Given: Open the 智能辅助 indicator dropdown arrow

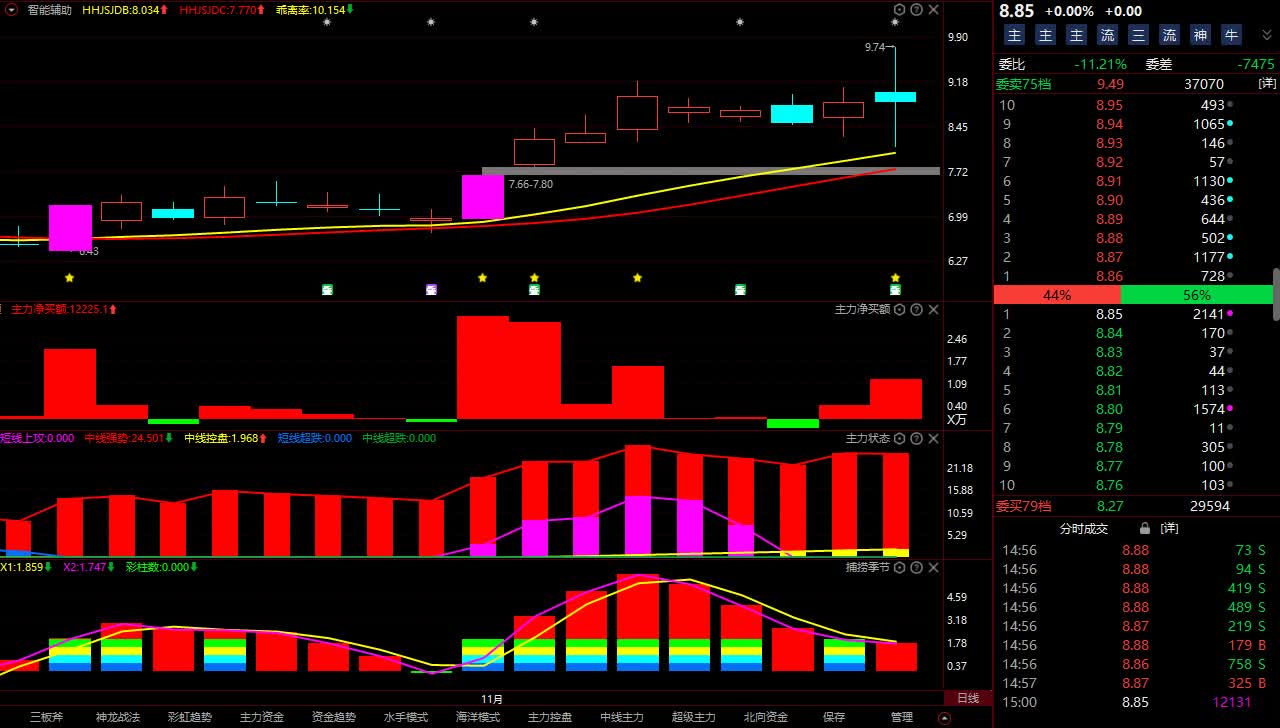Looking at the screenshot, I should pyautogui.click(x=9, y=10).
